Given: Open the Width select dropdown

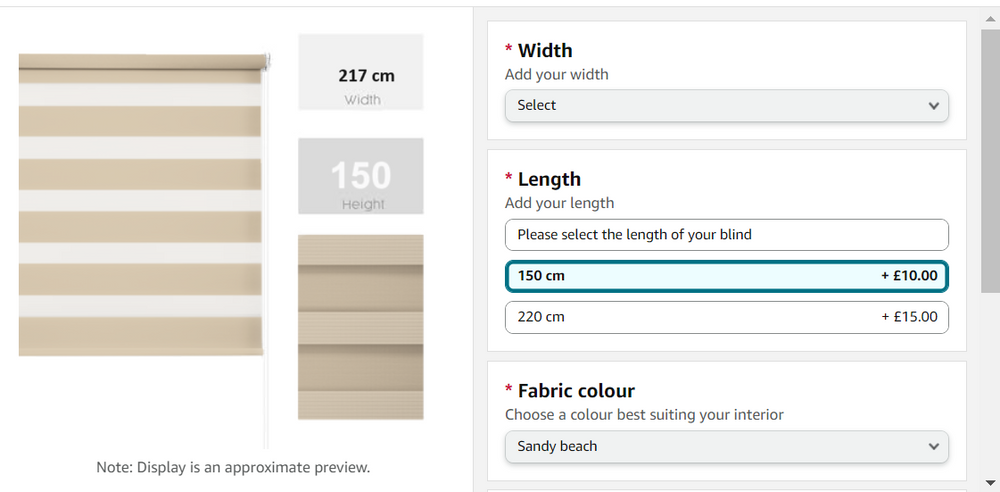Looking at the screenshot, I should pos(726,105).
